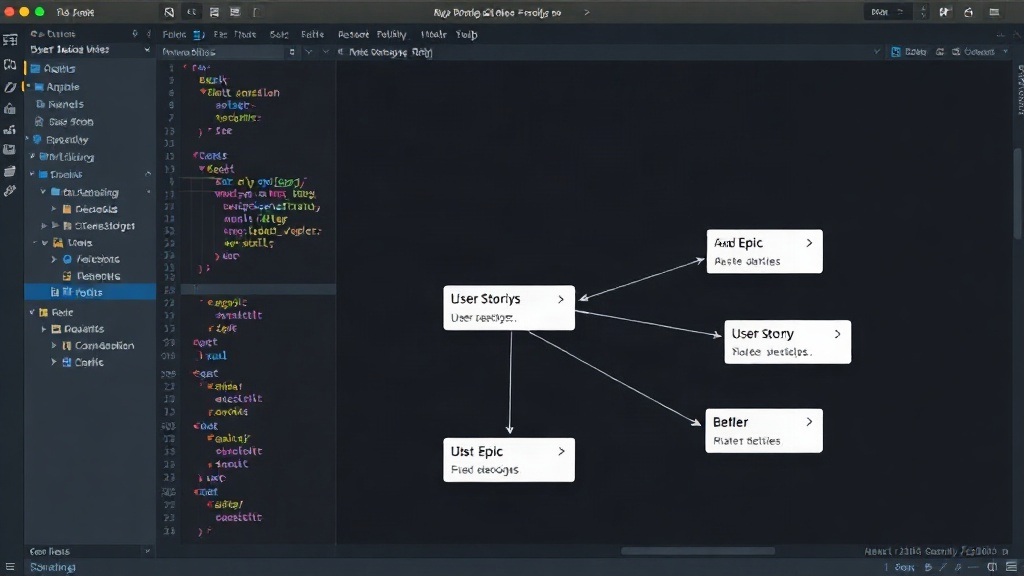Image resolution: width=1024 pixels, height=576 pixels.
Task: Click the horizontal scrollbar thumb below diagram
Action: click(697, 551)
